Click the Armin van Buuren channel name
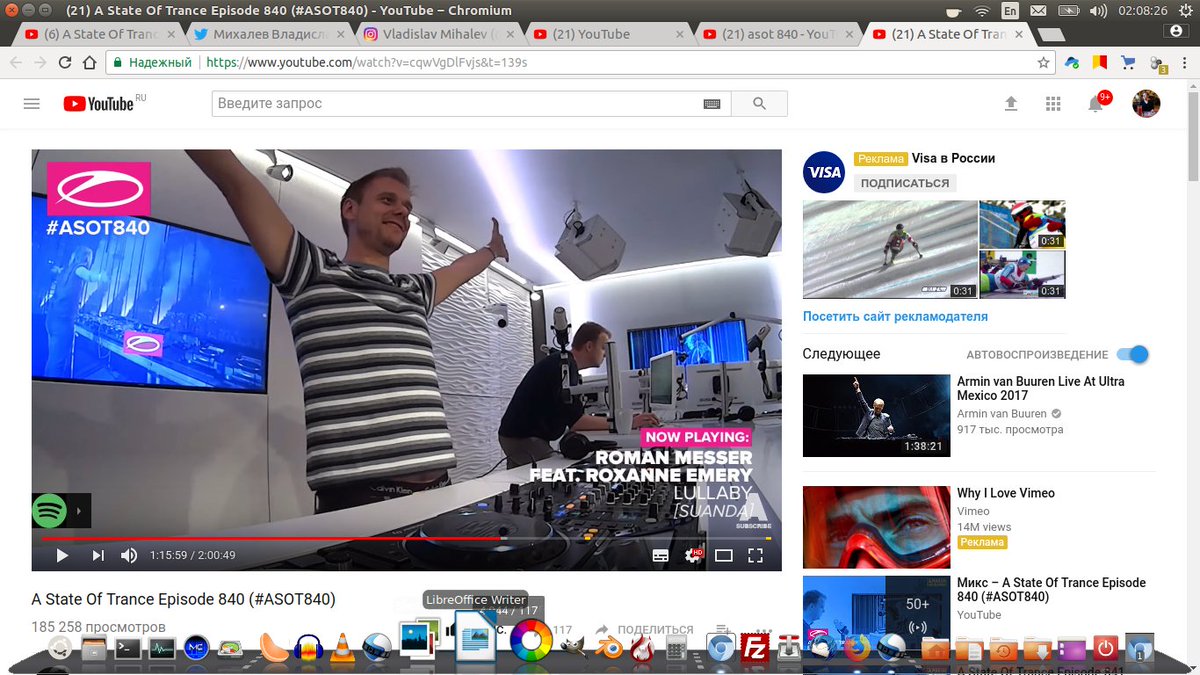Screen dimensions: 1200x675 1002,414
